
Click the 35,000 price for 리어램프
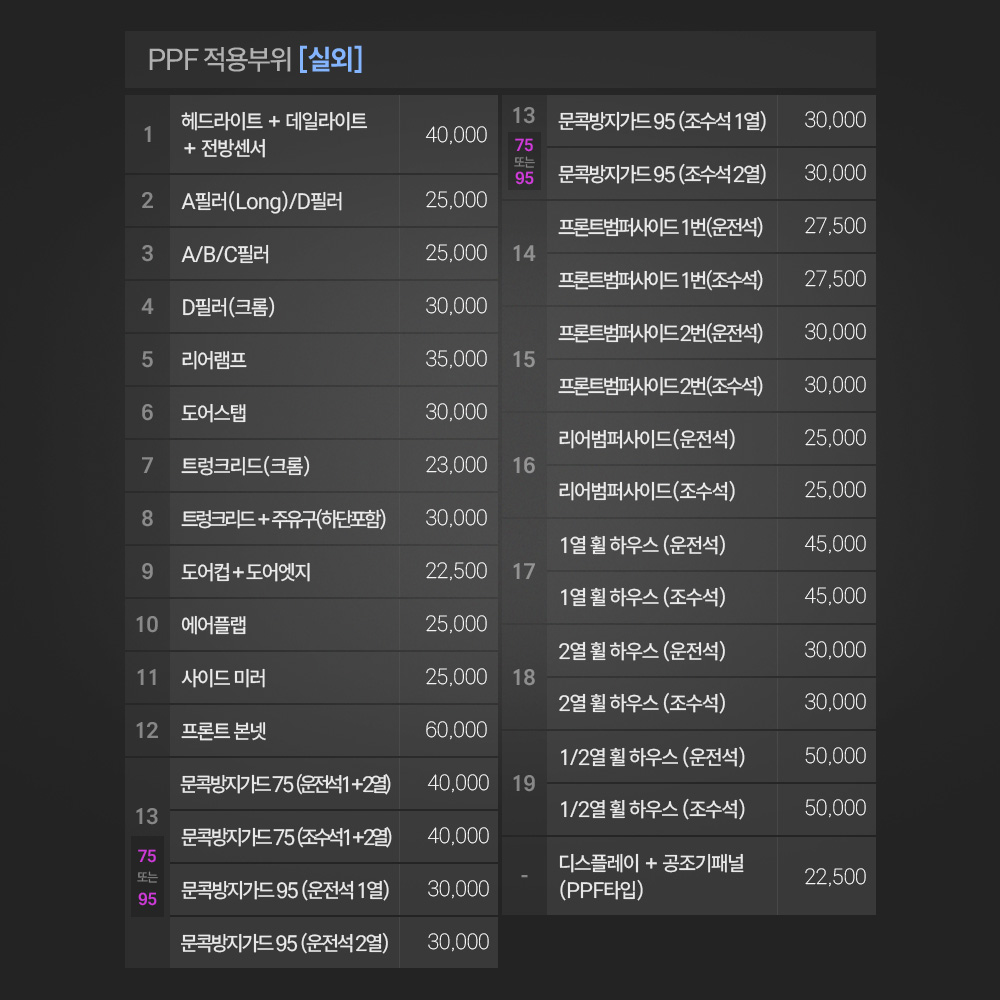pos(456,359)
